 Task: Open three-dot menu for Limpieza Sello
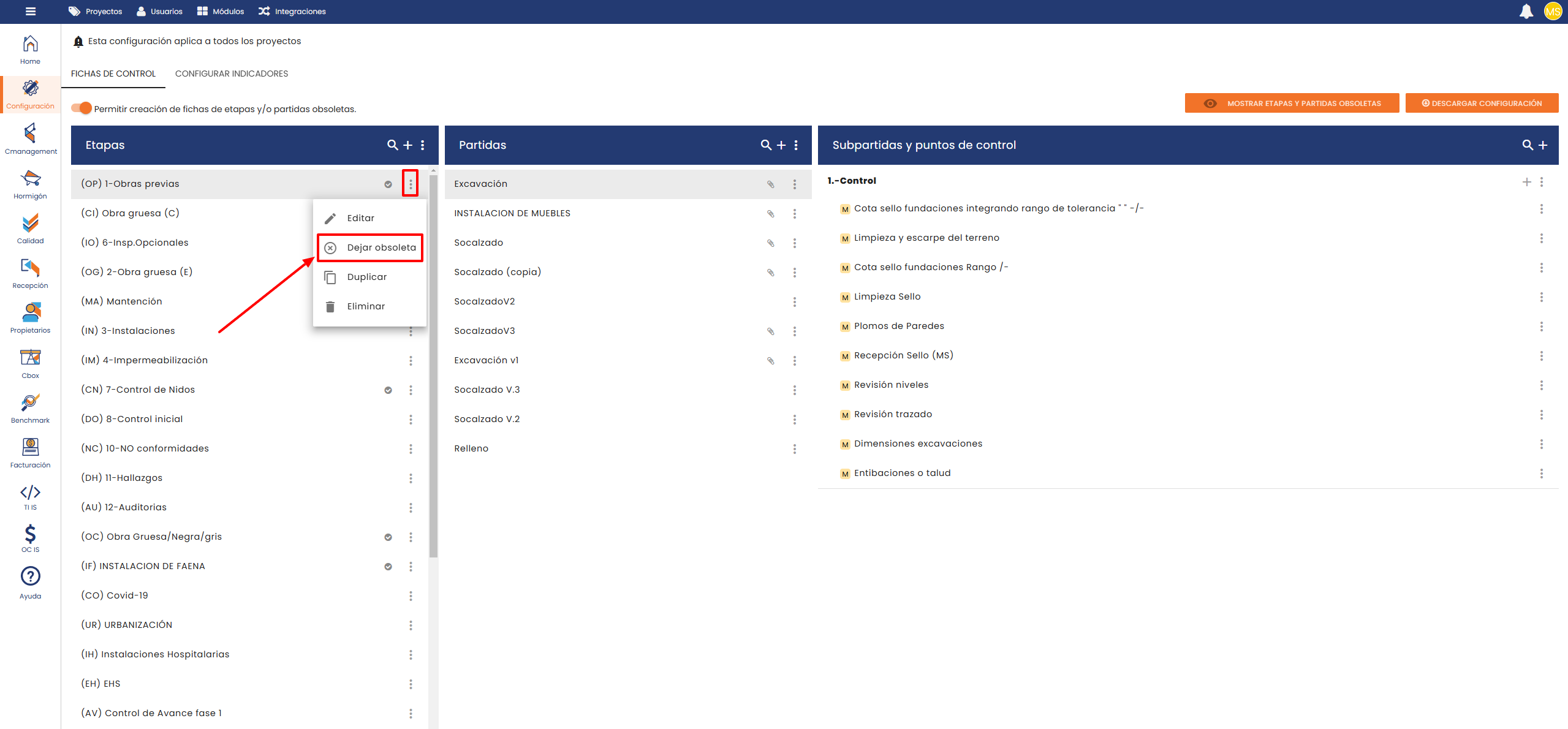pyautogui.click(x=1541, y=297)
